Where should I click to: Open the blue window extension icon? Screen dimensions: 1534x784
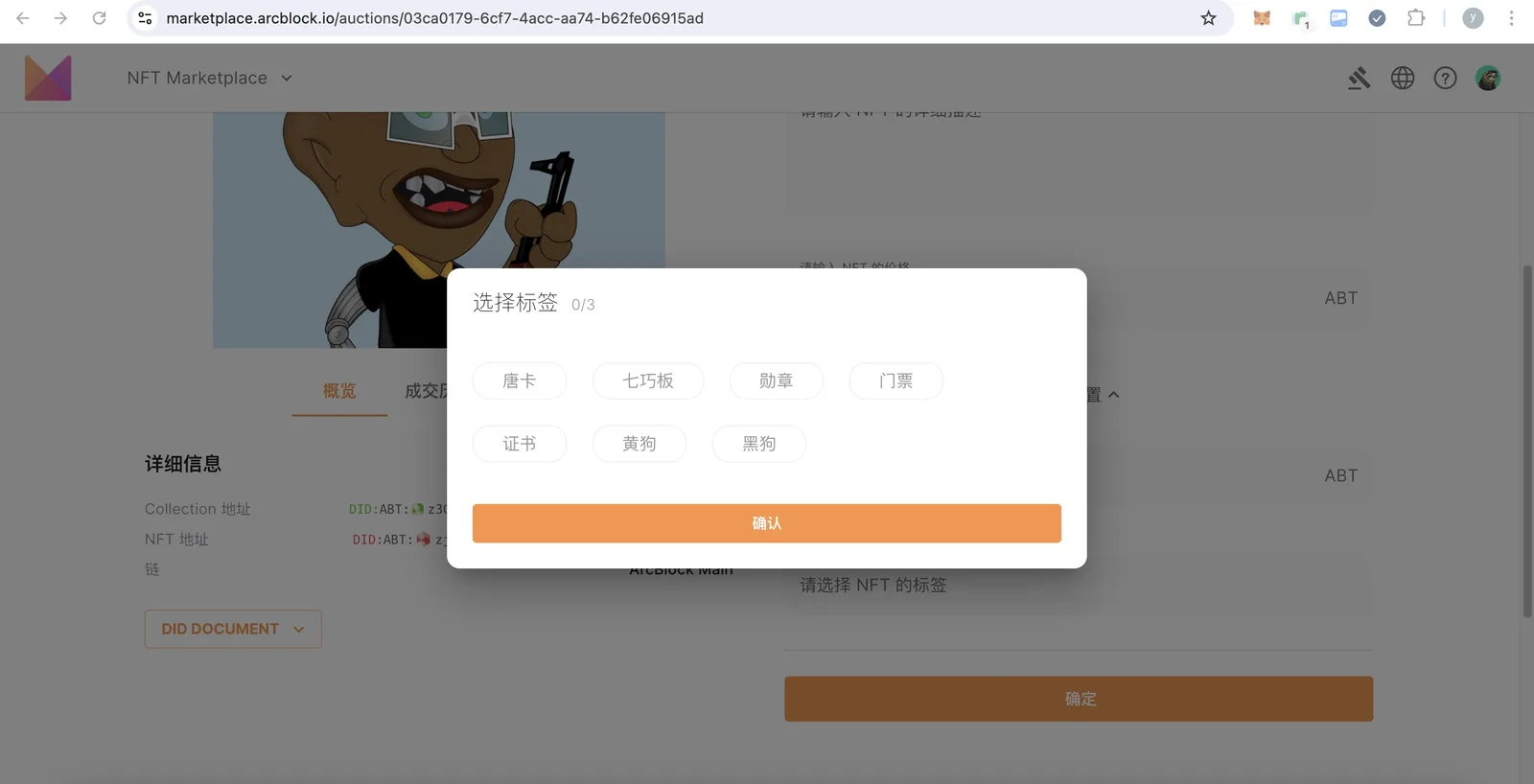point(1338,18)
